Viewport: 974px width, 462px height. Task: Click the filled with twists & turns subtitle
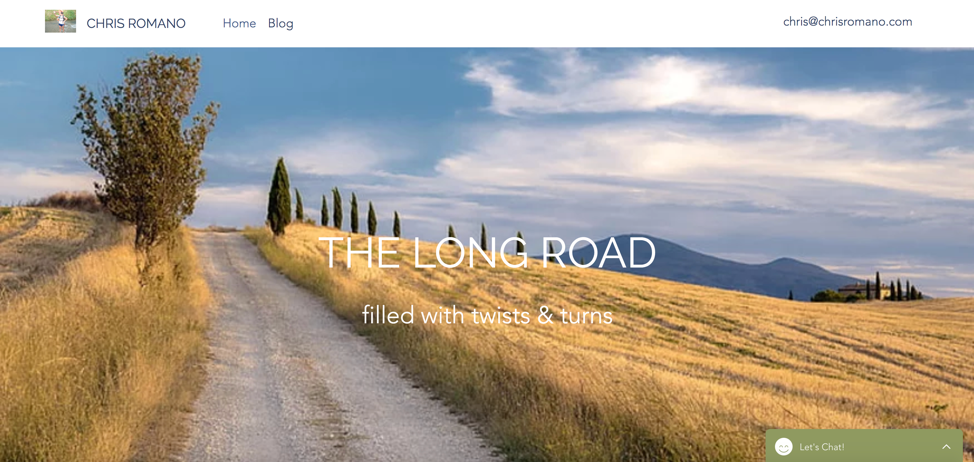[x=487, y=315]
